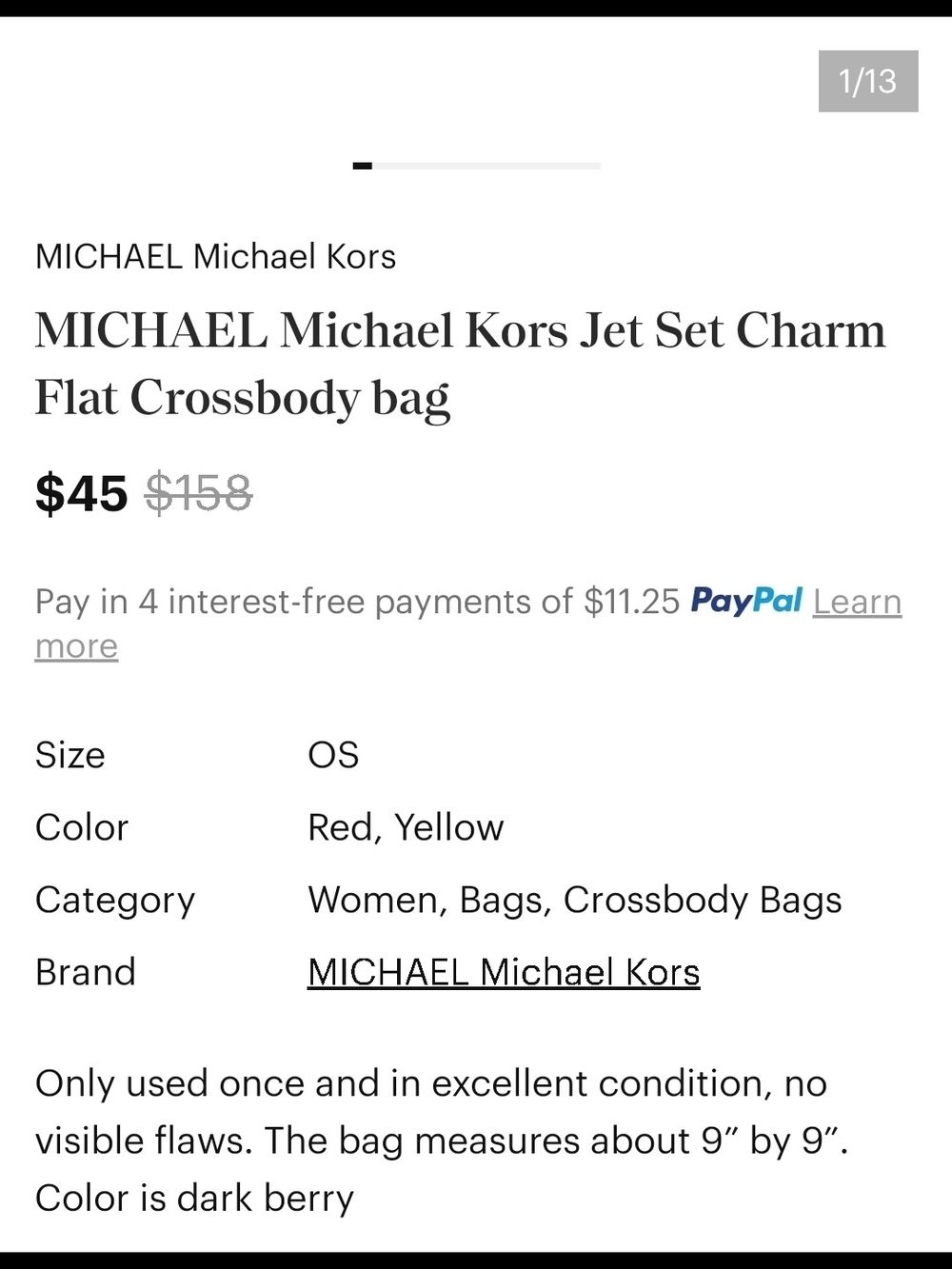Click the dark active segment of carousel indicator
Viewport: 952px width, 1269px height.
362,166
